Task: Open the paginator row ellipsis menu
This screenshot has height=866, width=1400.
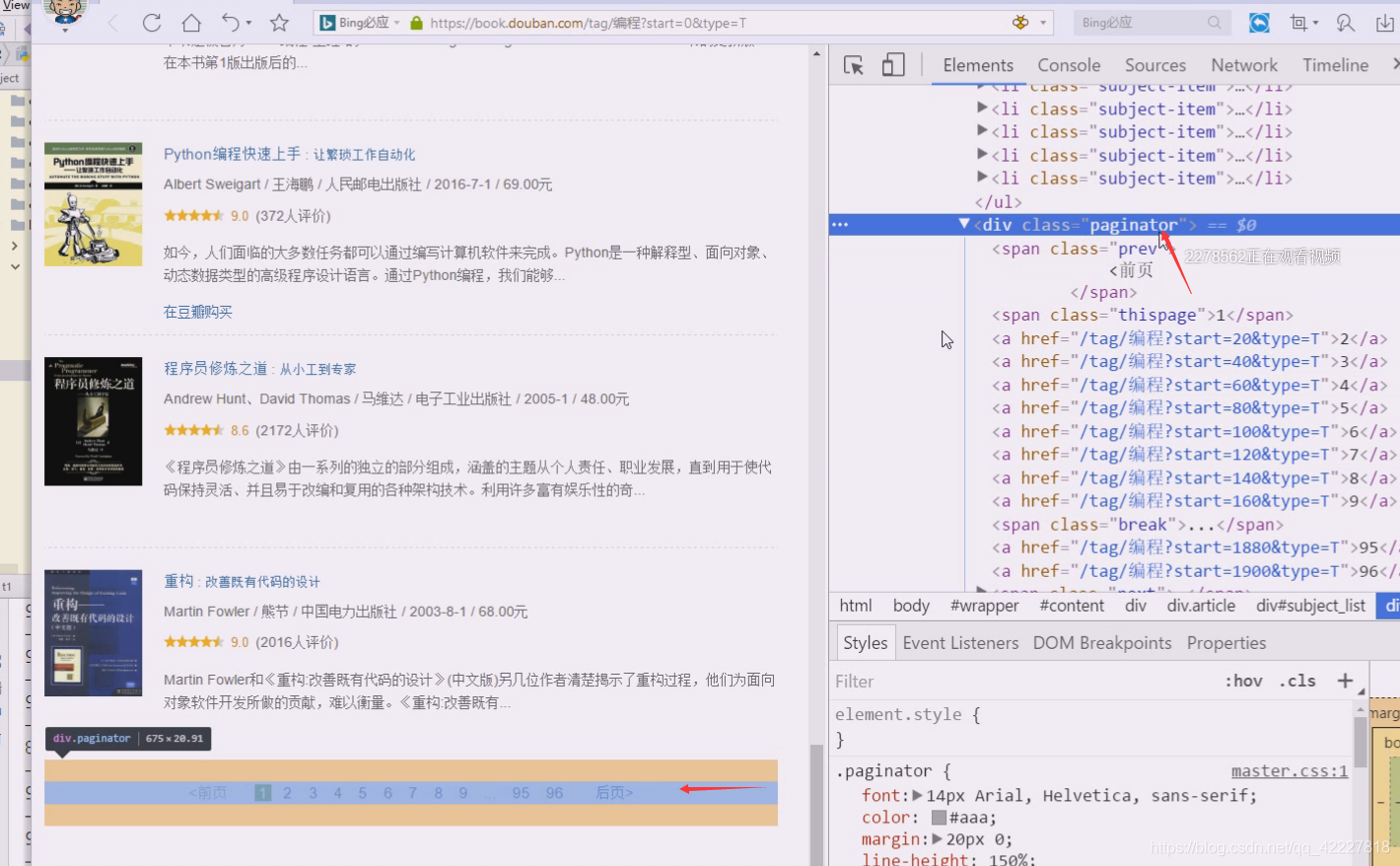Action: 840,225
